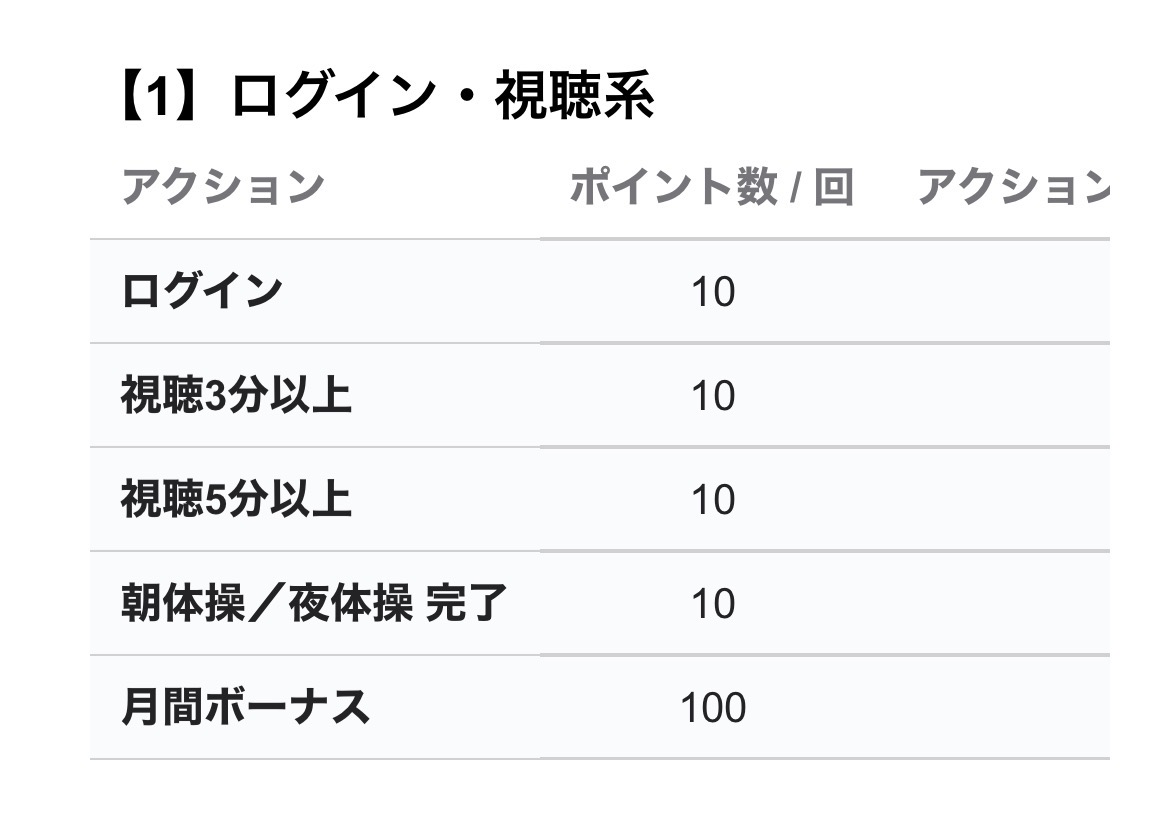
Task: Select the truncated アクション header at right
Action: 1012,187
